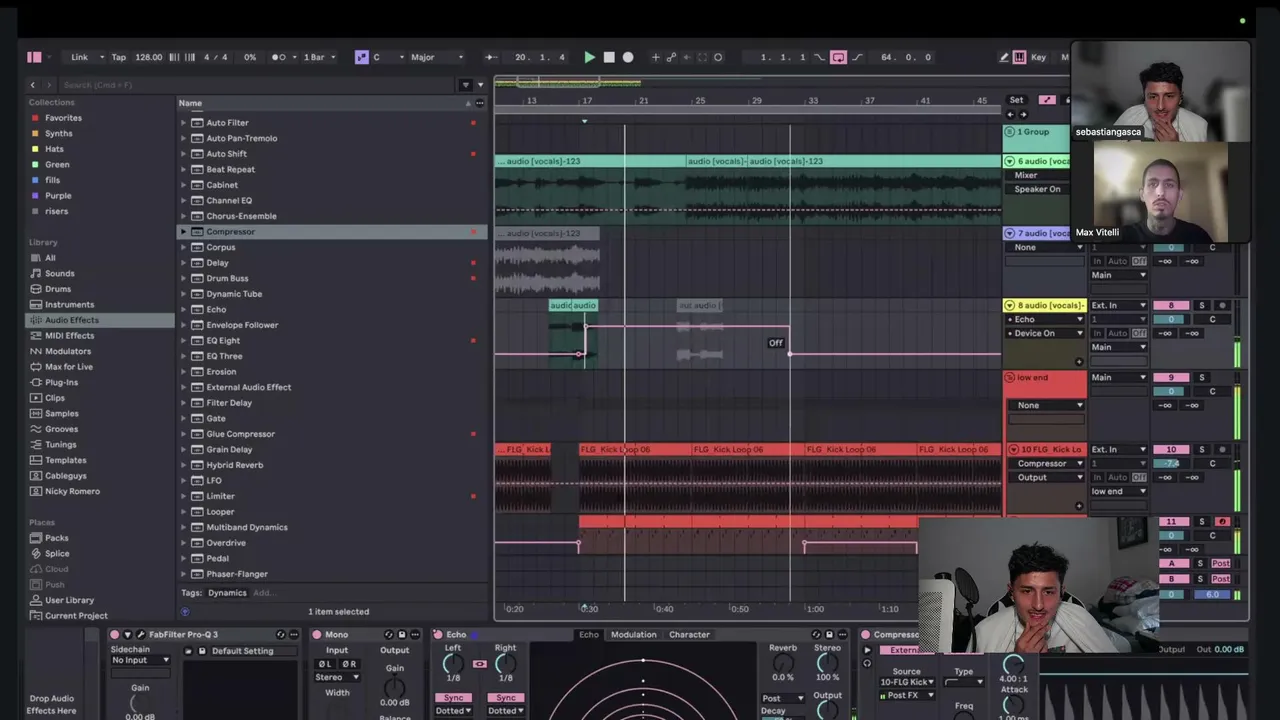Screen dimensions: 1280x720
Task: Click the FabFilter Pro-Q 3 wrench icon
Action: pyautogui.click(x=140, y=635)
